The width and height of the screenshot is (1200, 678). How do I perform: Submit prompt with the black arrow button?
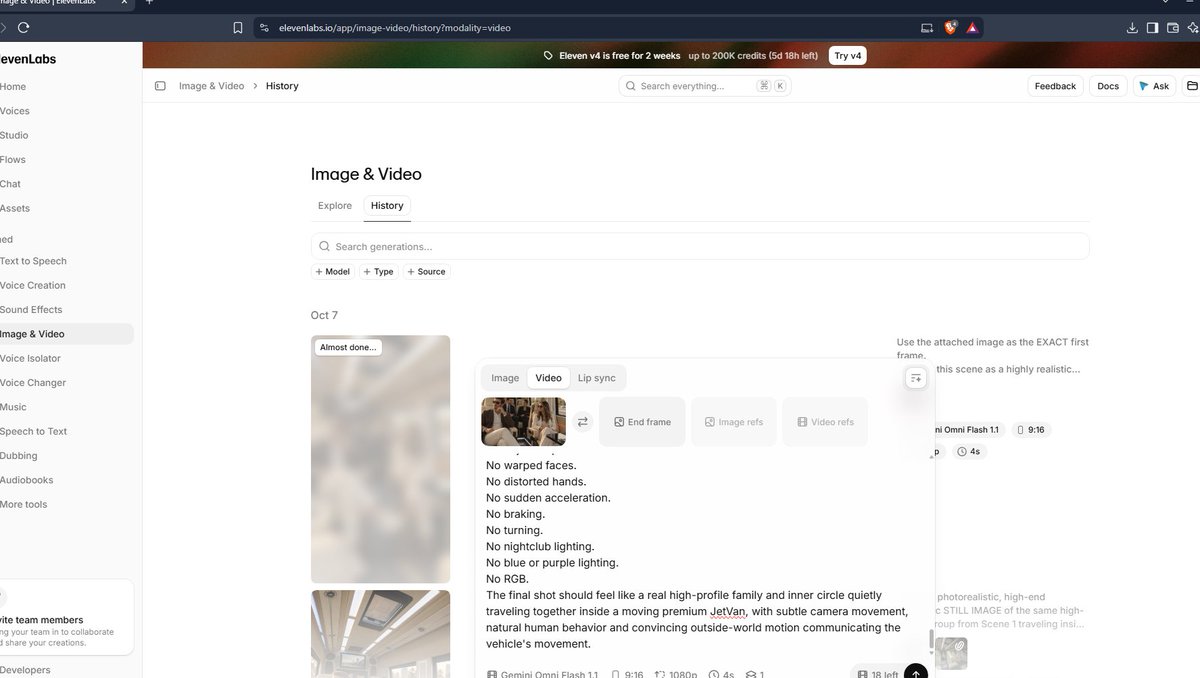[916, 673]
